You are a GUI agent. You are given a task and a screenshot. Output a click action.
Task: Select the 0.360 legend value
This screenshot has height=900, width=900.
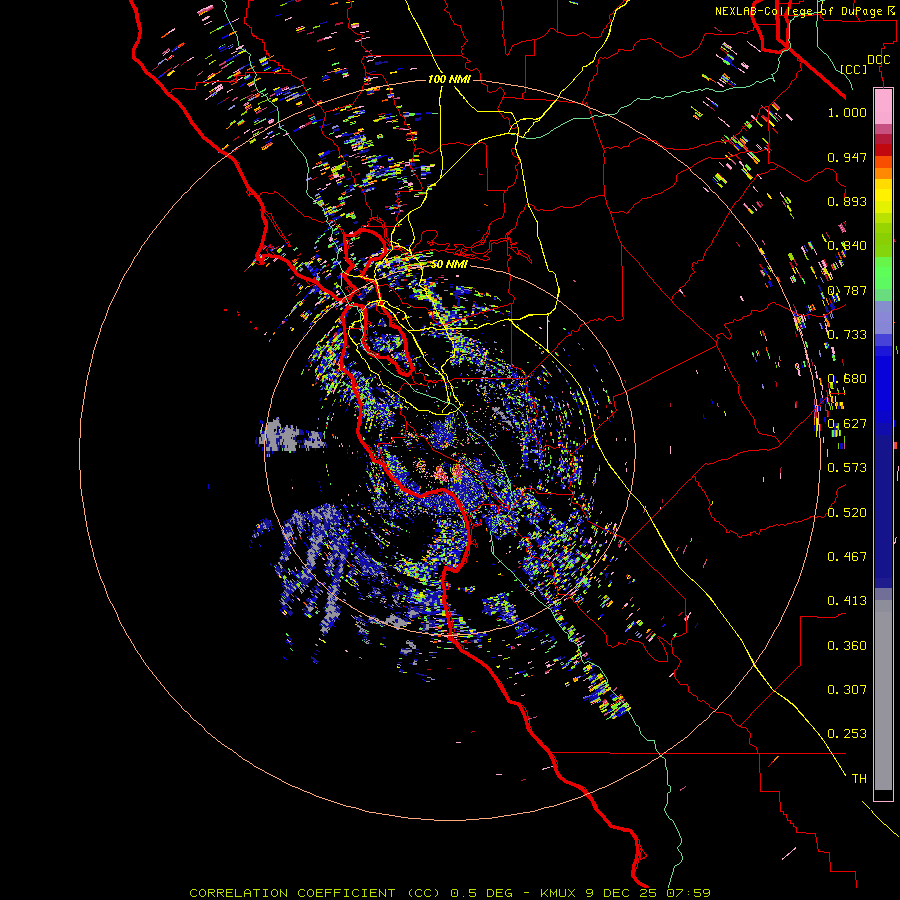[847, 646]
